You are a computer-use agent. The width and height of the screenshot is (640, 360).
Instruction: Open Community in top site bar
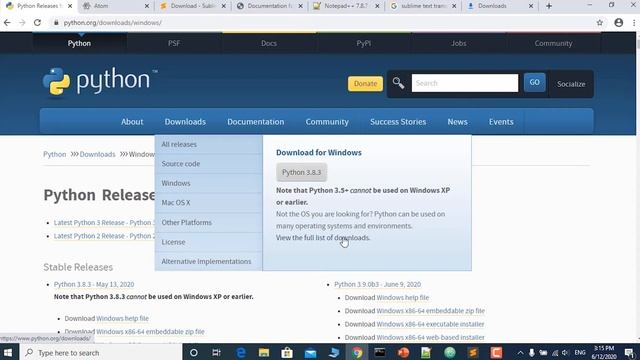click(553, 43)
